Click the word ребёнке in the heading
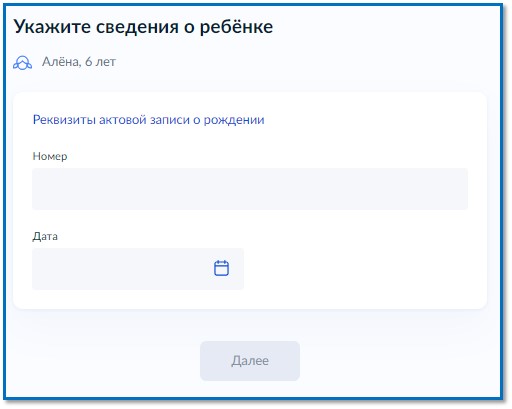 click(236, 26)
